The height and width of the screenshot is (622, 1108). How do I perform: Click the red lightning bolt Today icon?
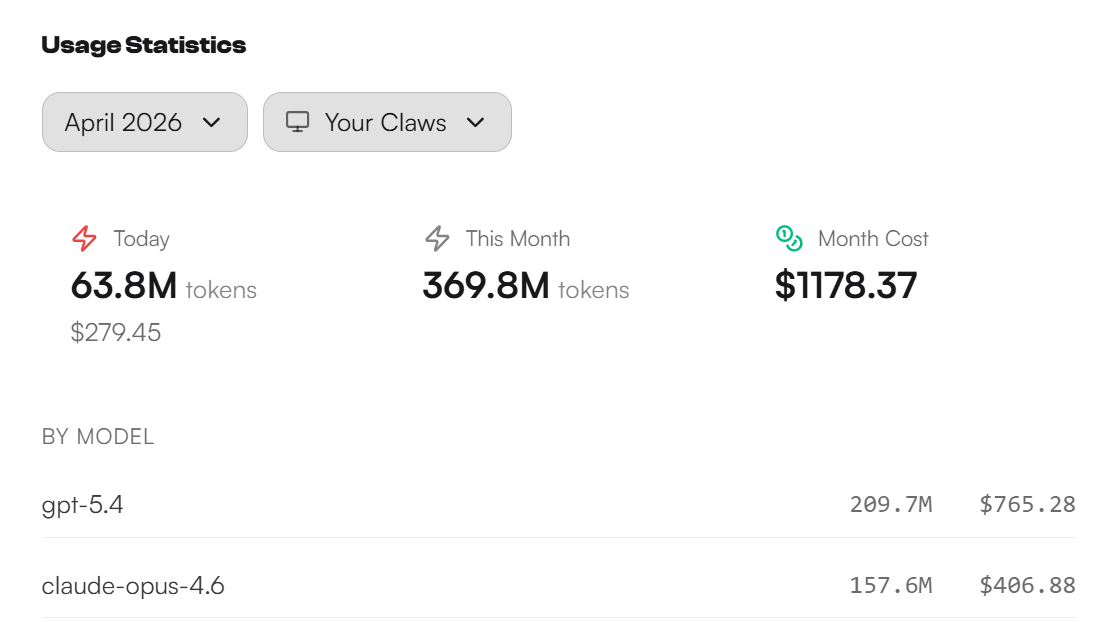[85, 239]
